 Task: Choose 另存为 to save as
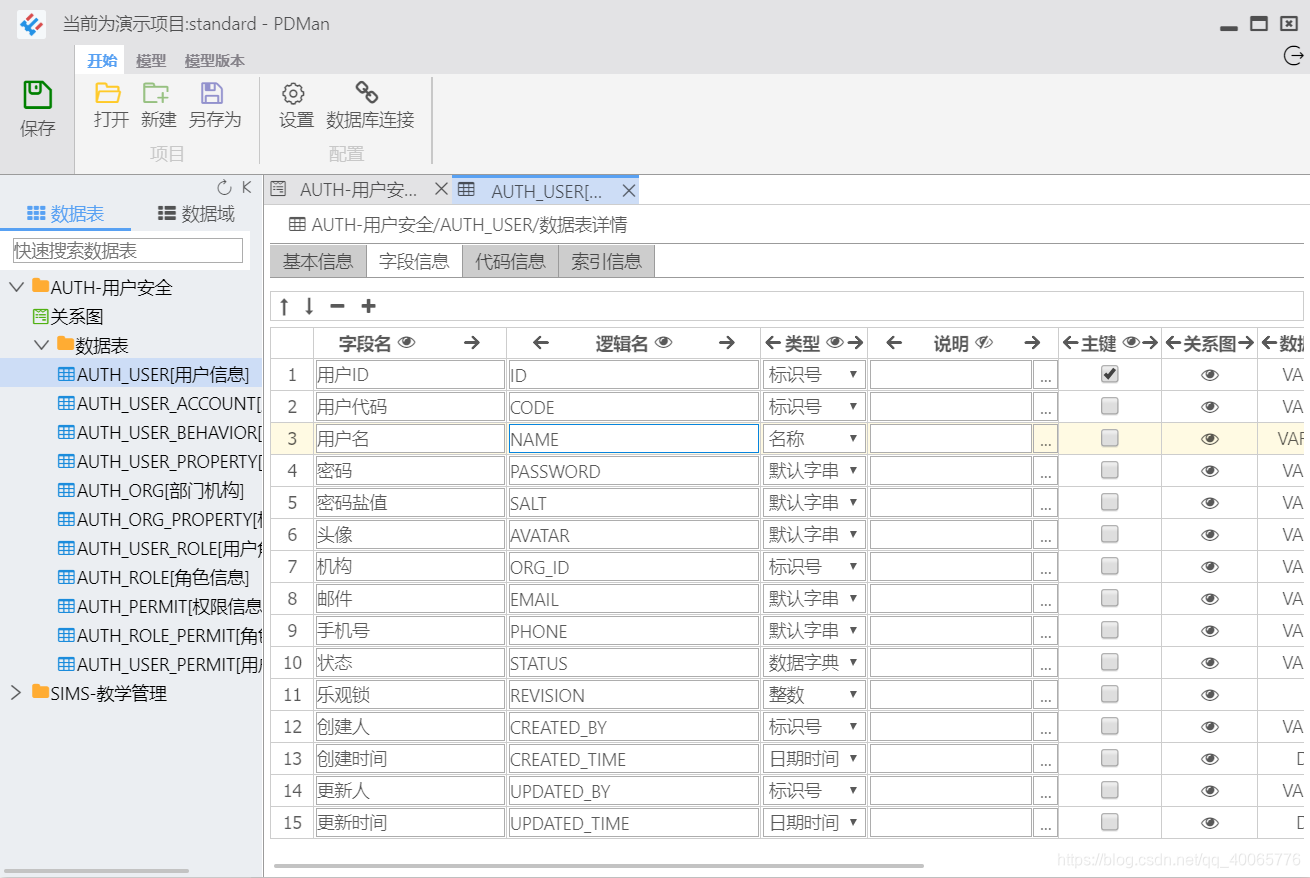point(214,106)
